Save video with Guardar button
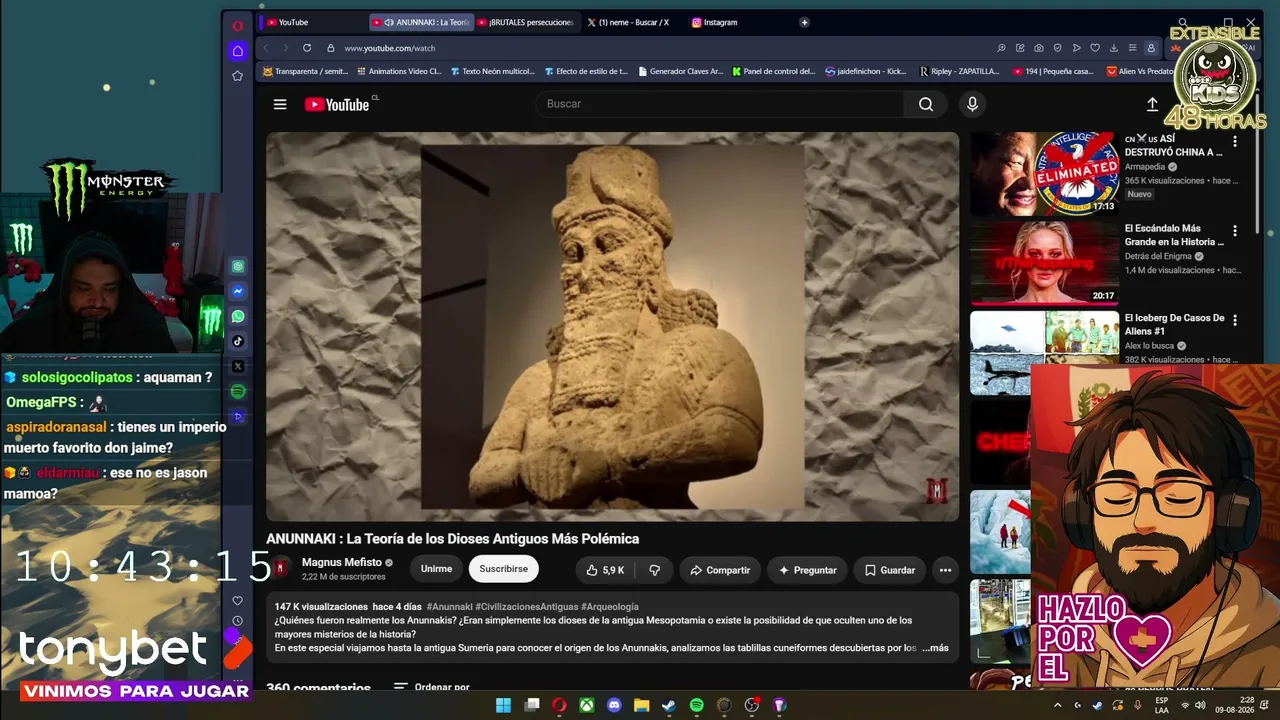Image resolution: width=1280 pixels, height=720 pixels. [890, 570]
